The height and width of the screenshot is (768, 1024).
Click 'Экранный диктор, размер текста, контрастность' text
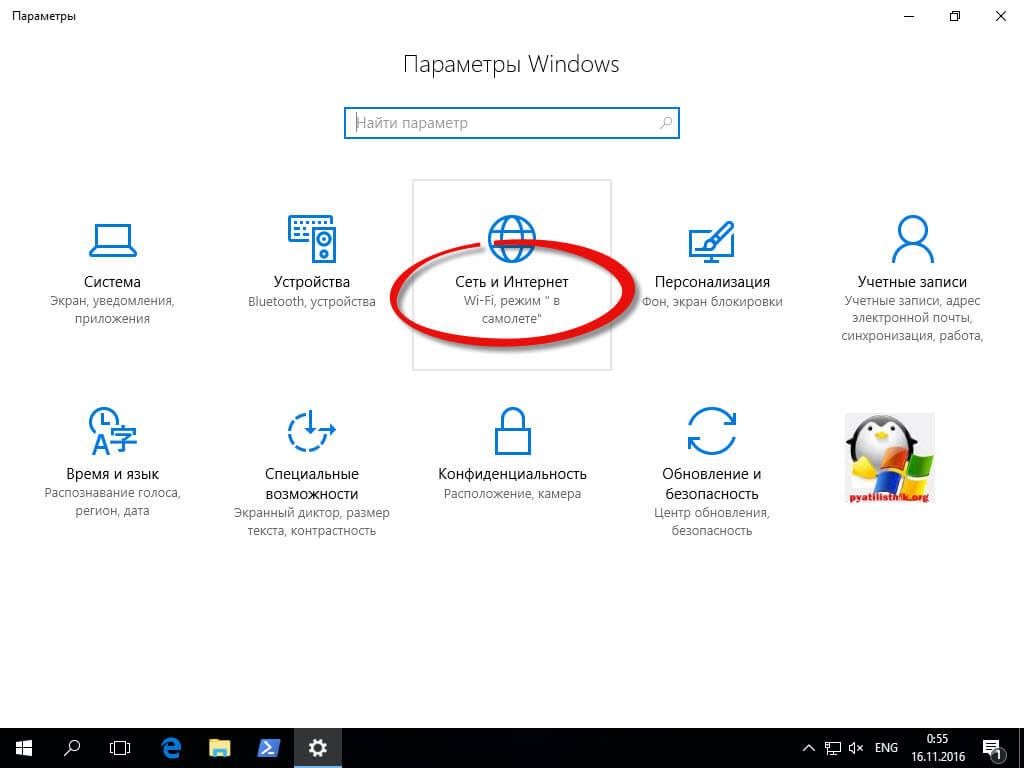pos(312,522)
